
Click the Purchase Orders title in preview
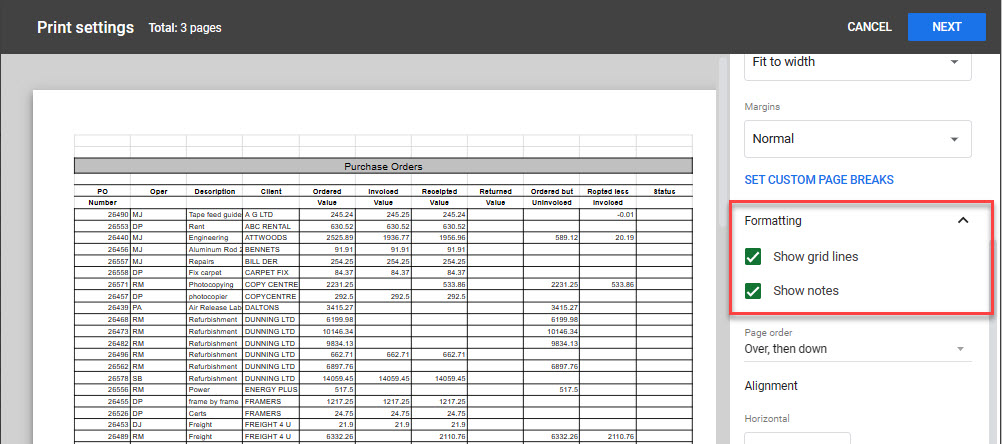coord(383,167)
